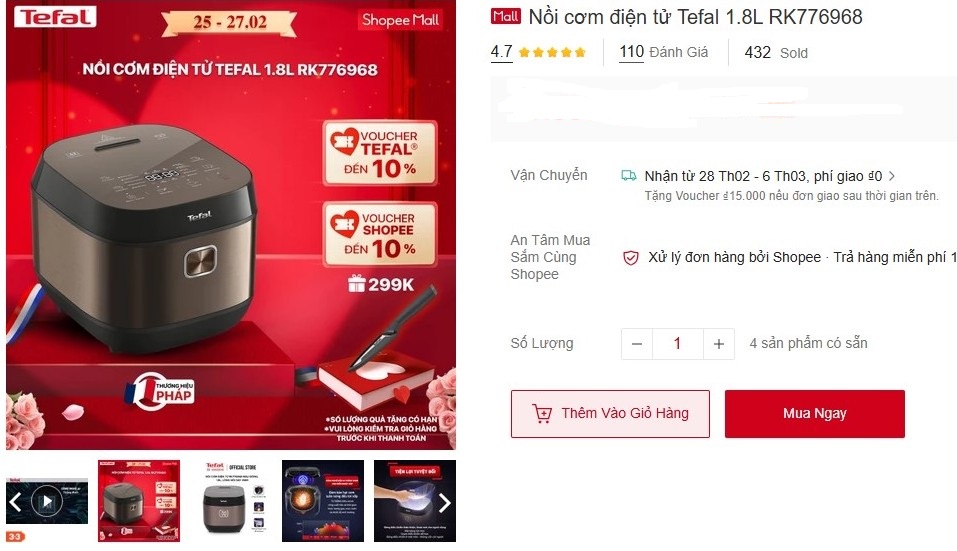957x551 pixels.
Task: Open the 110 Đánh Giá reviews link
Action: [663, 52]
